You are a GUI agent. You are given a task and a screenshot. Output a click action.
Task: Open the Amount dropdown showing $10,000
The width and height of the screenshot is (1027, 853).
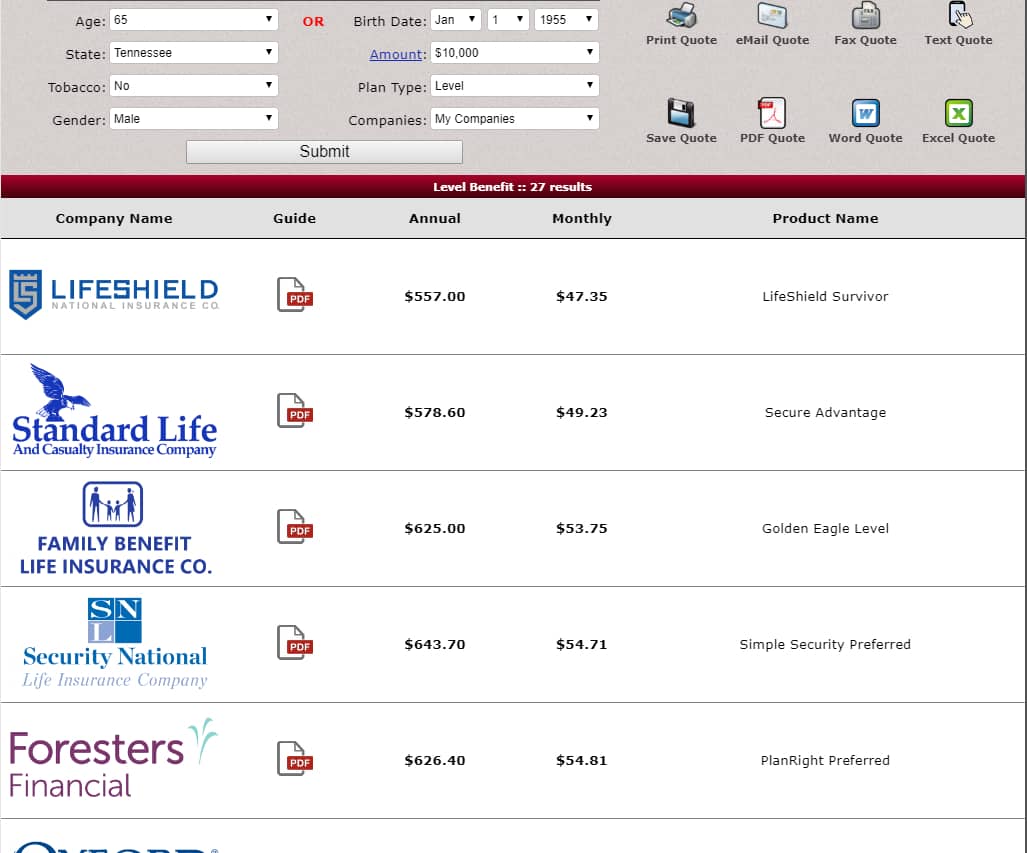click(515, 52)
